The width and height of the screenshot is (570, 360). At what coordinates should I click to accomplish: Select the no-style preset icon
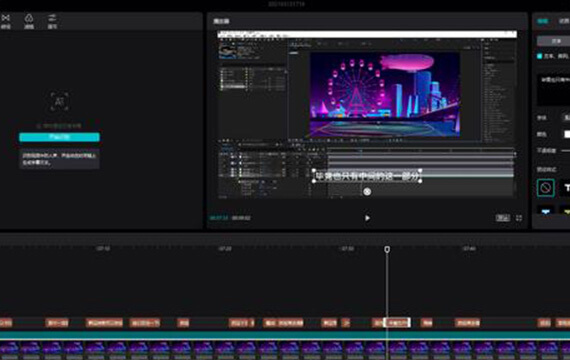[x=546, y=188]
